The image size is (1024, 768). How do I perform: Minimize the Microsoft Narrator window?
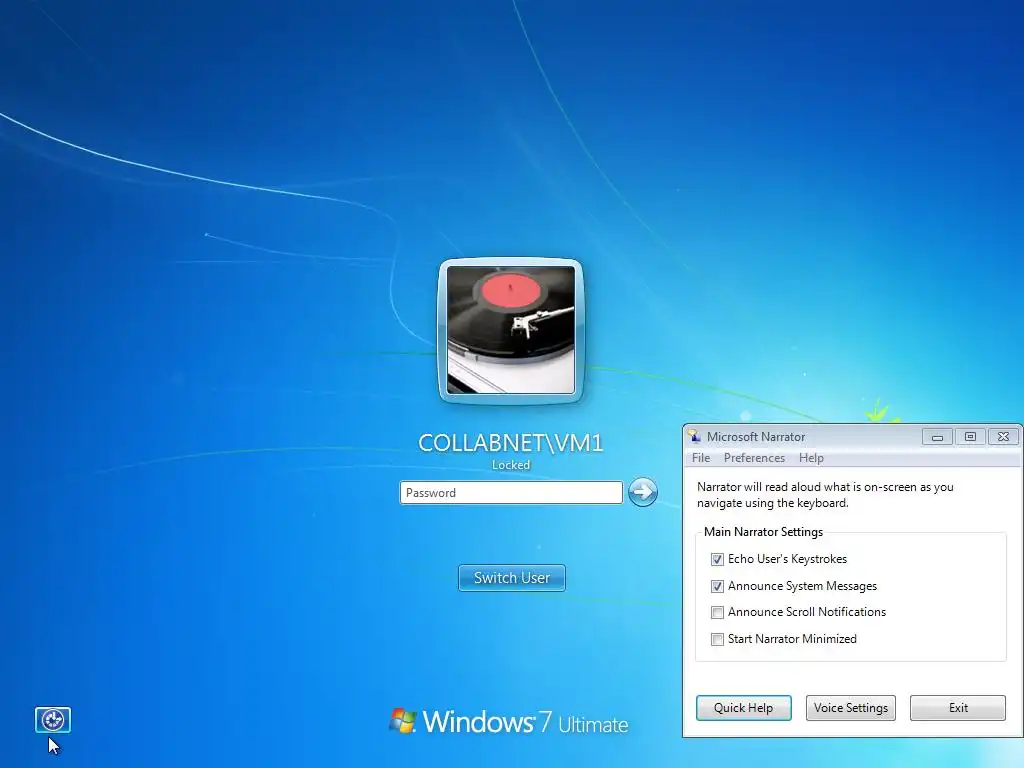pyautogui.click(x=937, y=437)
